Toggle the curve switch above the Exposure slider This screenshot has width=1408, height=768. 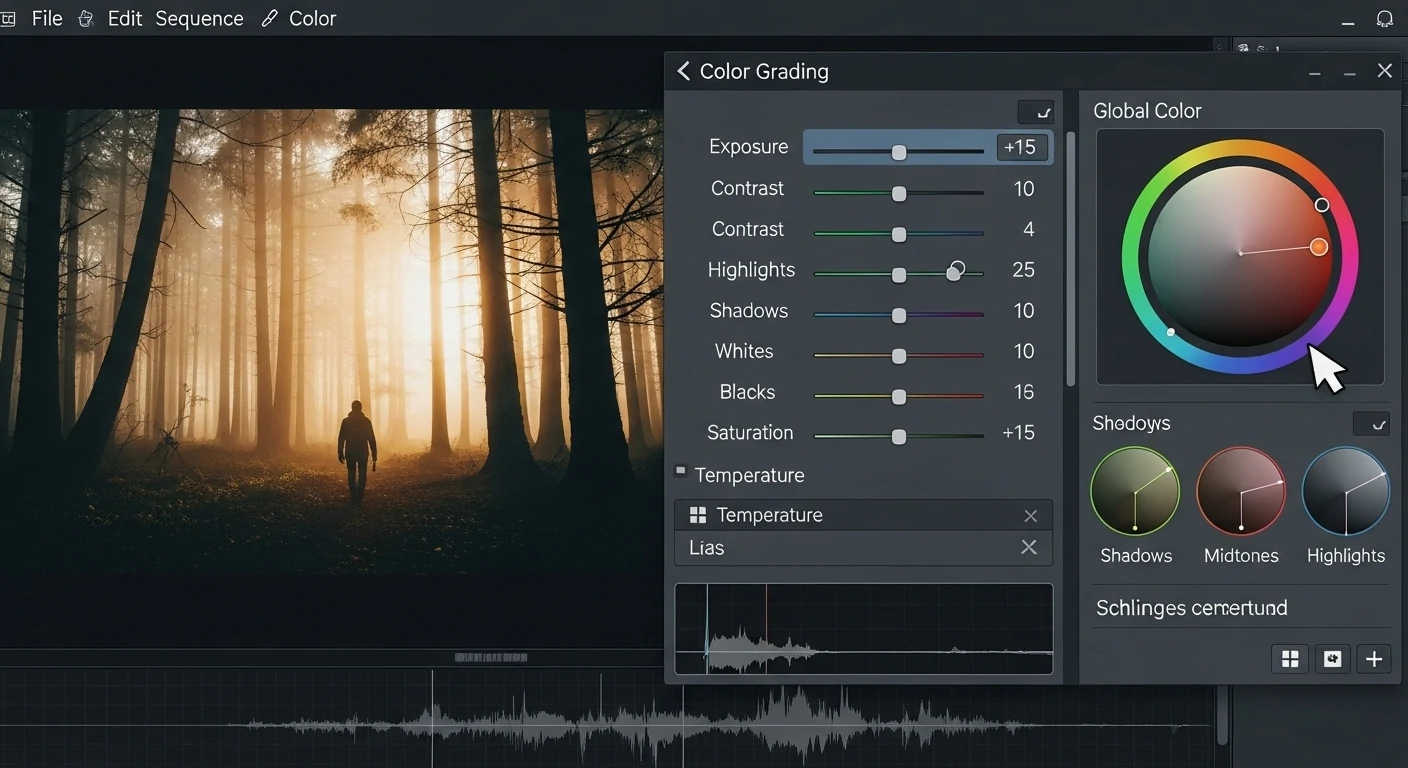coord(1037,112)
